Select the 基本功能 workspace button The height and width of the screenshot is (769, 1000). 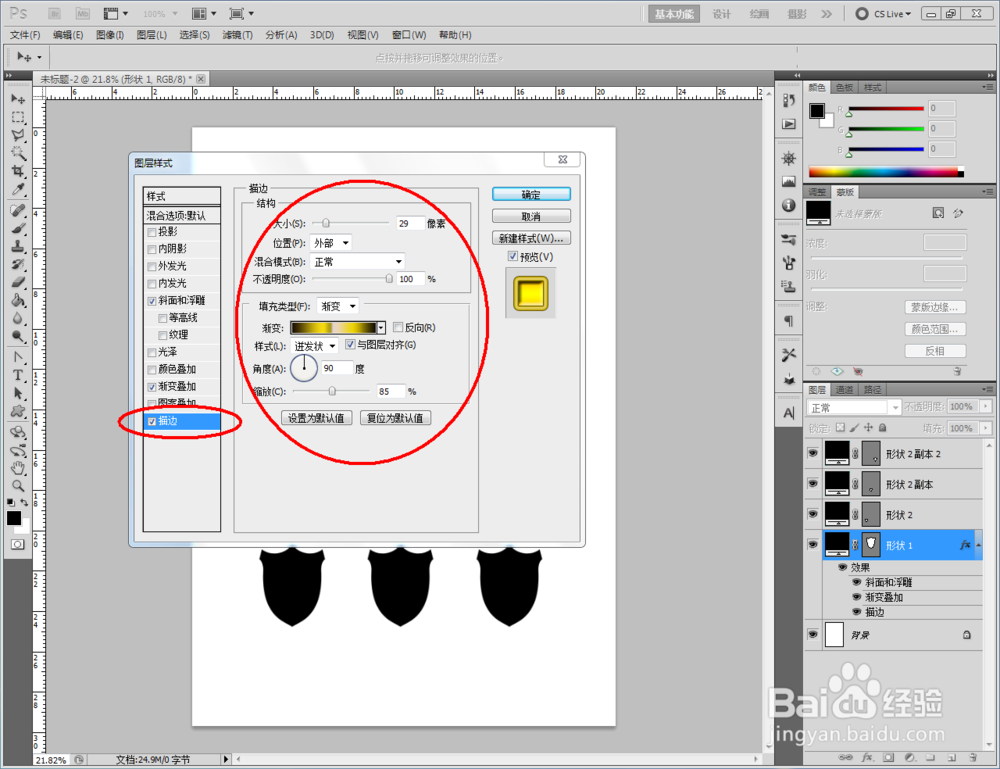tap(673, 13)
